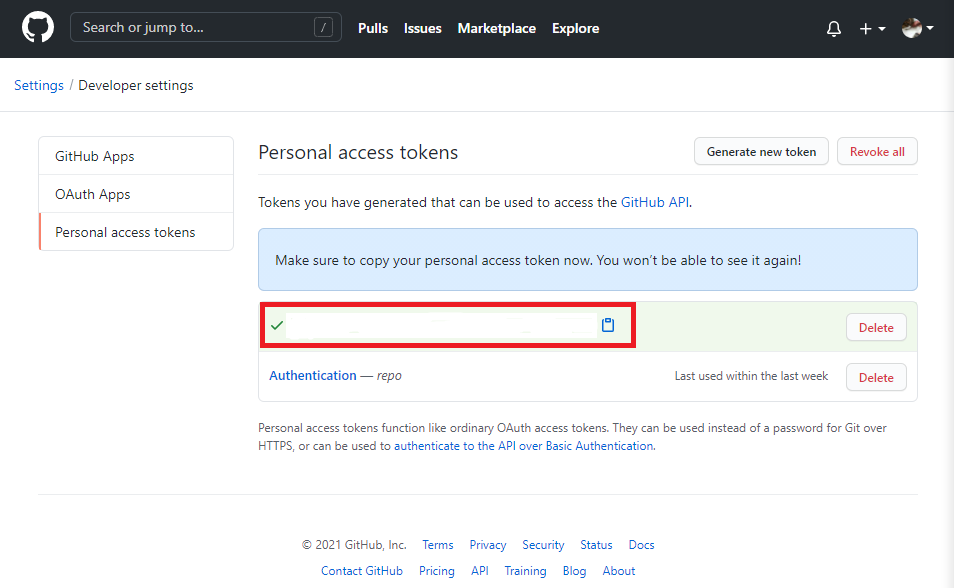The width and height of the screenshot is (954, 588).
Task: Open the Pricing footer link
Action: click(x=437, y=571)
